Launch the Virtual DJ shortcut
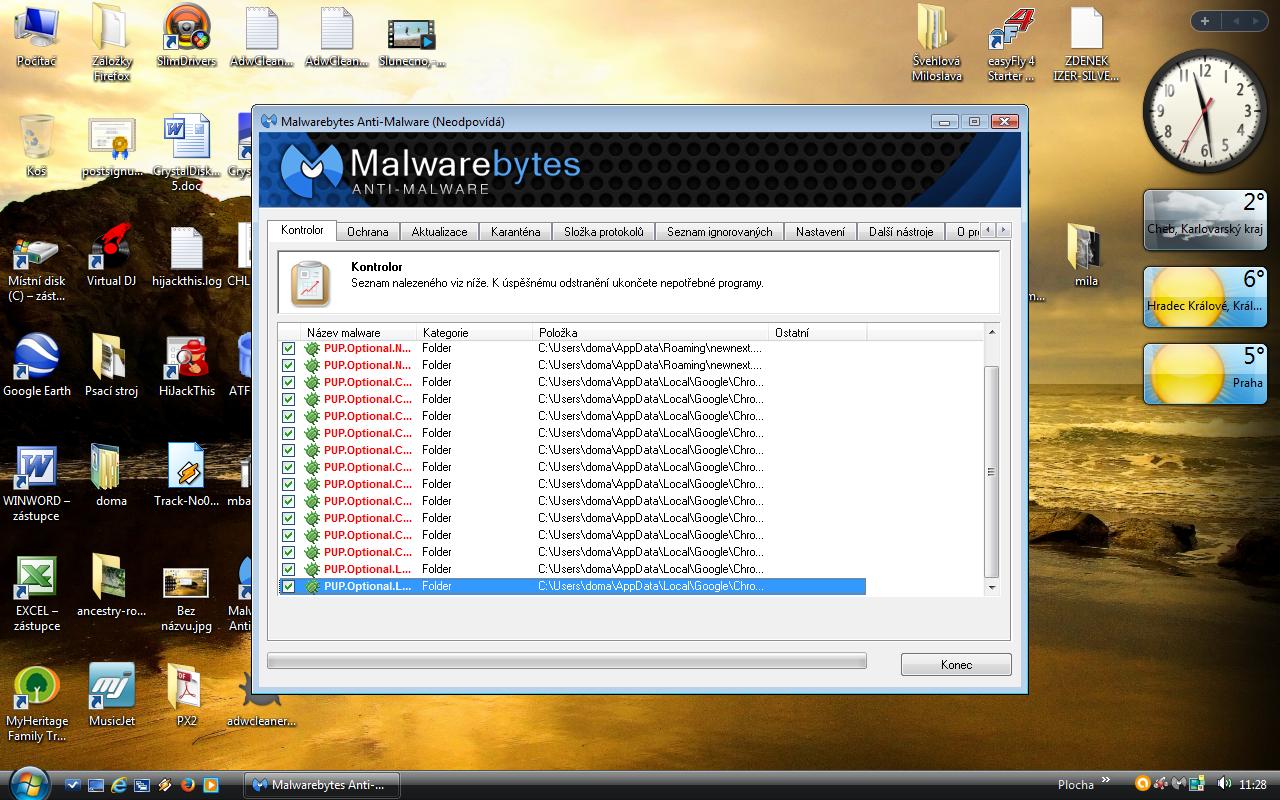Screen dimensions: 1280x800 [x=111, y=256]
